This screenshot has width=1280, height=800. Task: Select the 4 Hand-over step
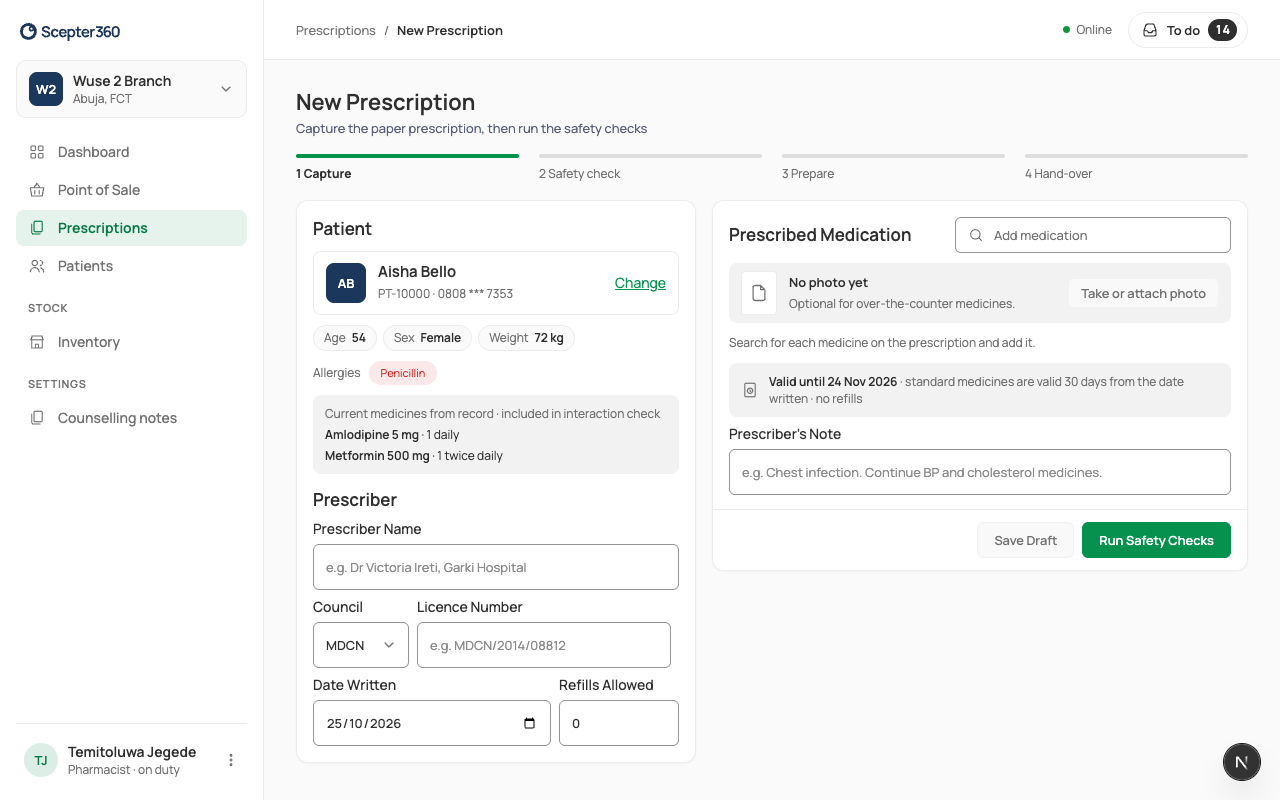point(1136,168)
